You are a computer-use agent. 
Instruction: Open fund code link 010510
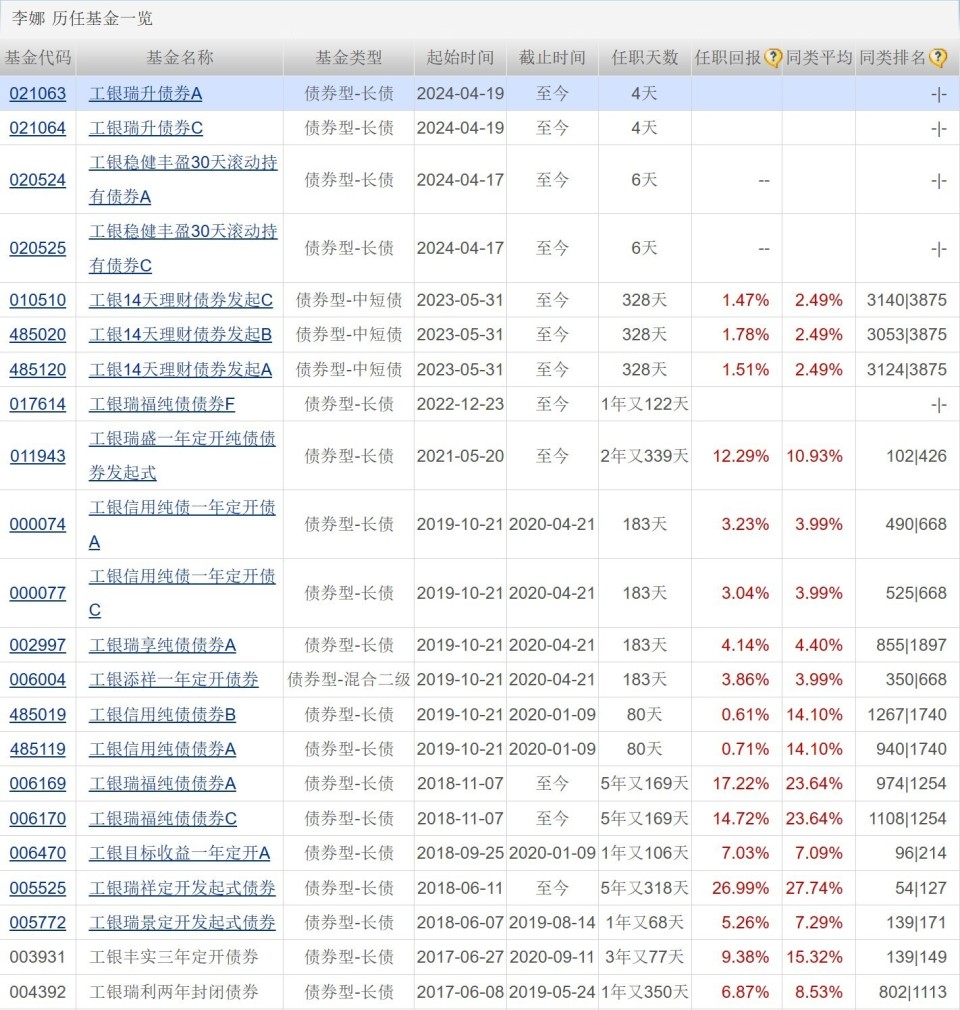(37, 300)
